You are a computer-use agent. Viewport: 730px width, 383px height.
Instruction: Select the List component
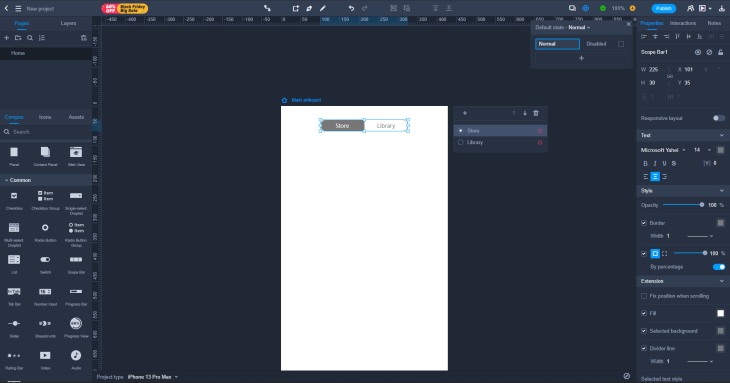(14, 264)
